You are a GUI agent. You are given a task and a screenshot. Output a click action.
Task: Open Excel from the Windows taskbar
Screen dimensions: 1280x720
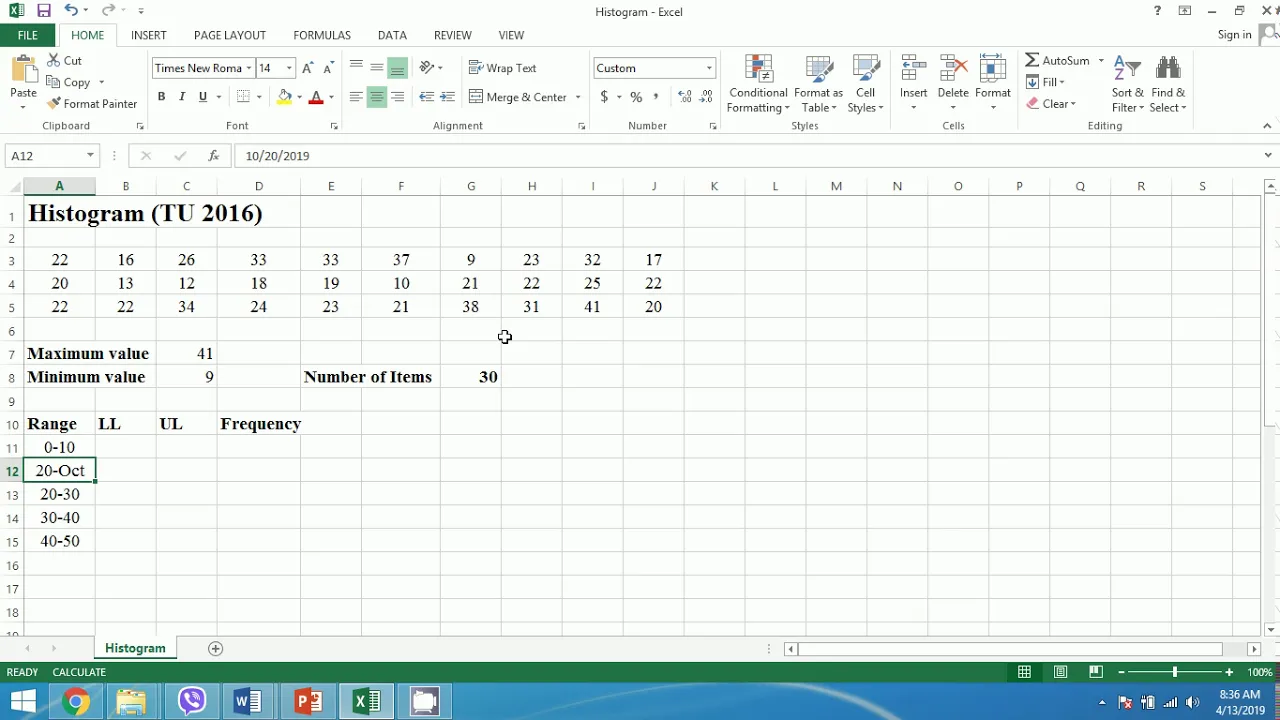click(366, 702)
